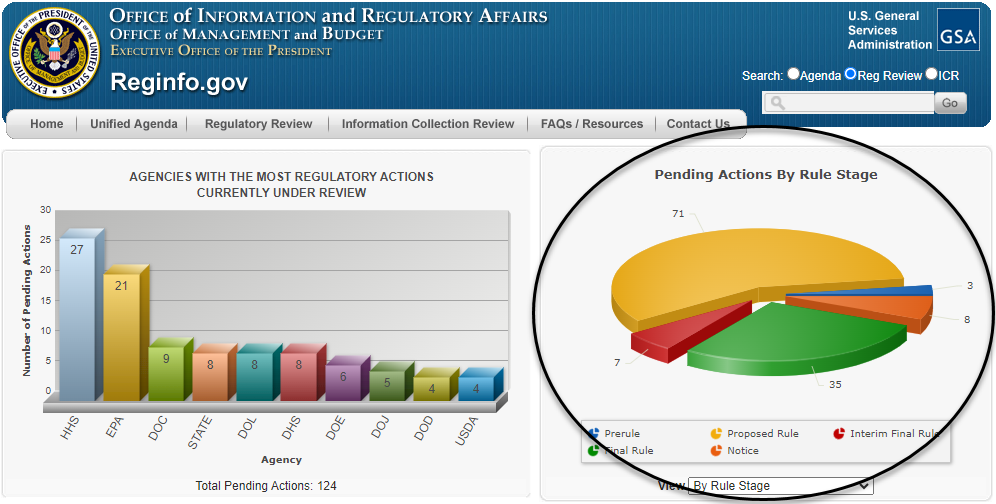Image resolution: width=996 pixels, height=504 pixels.
Task: Open the FAQs / Resources menu
Action: (x=591, y=124)
